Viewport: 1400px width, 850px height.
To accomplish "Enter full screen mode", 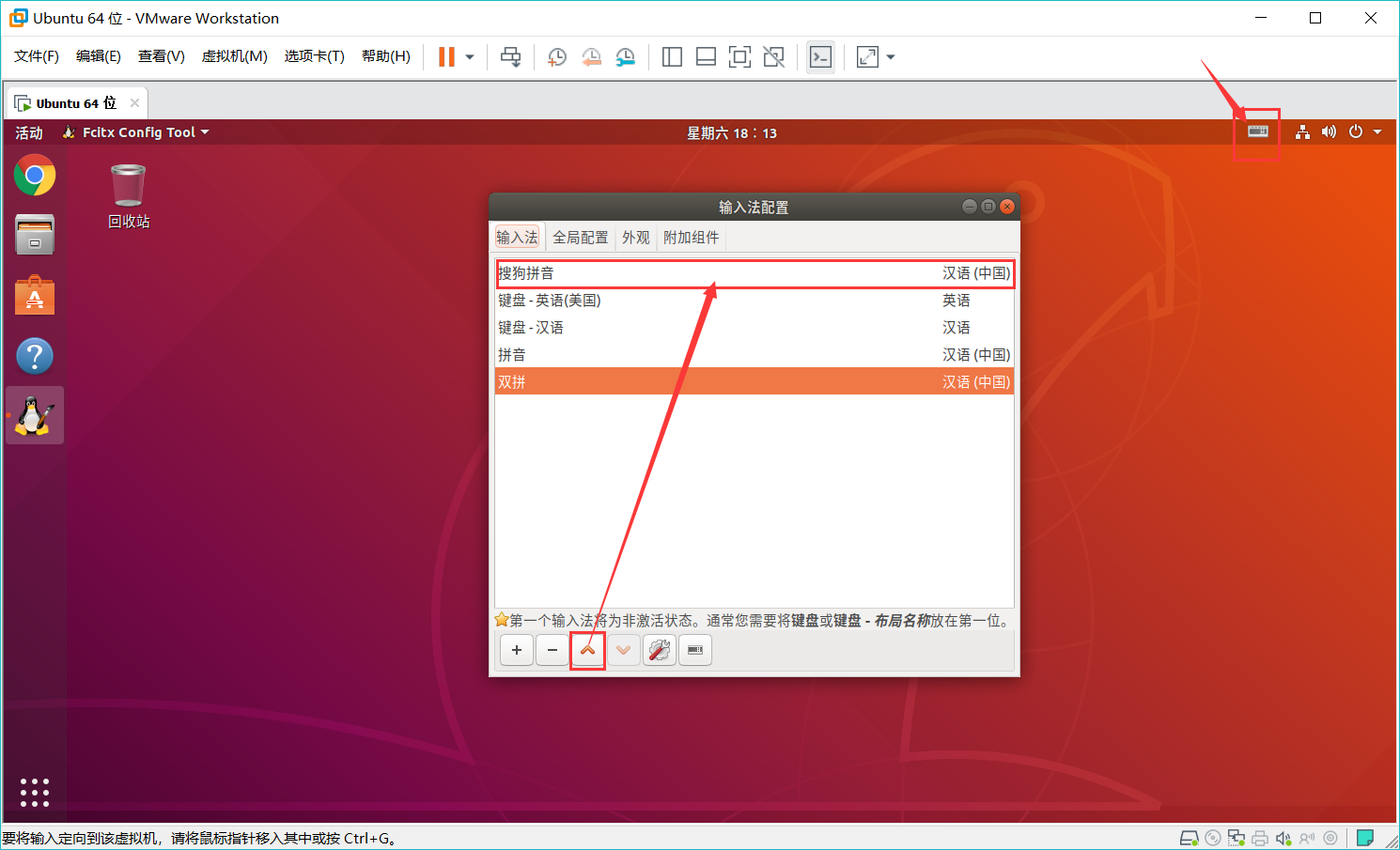I will pyautogui.click(x=739, y=57).
